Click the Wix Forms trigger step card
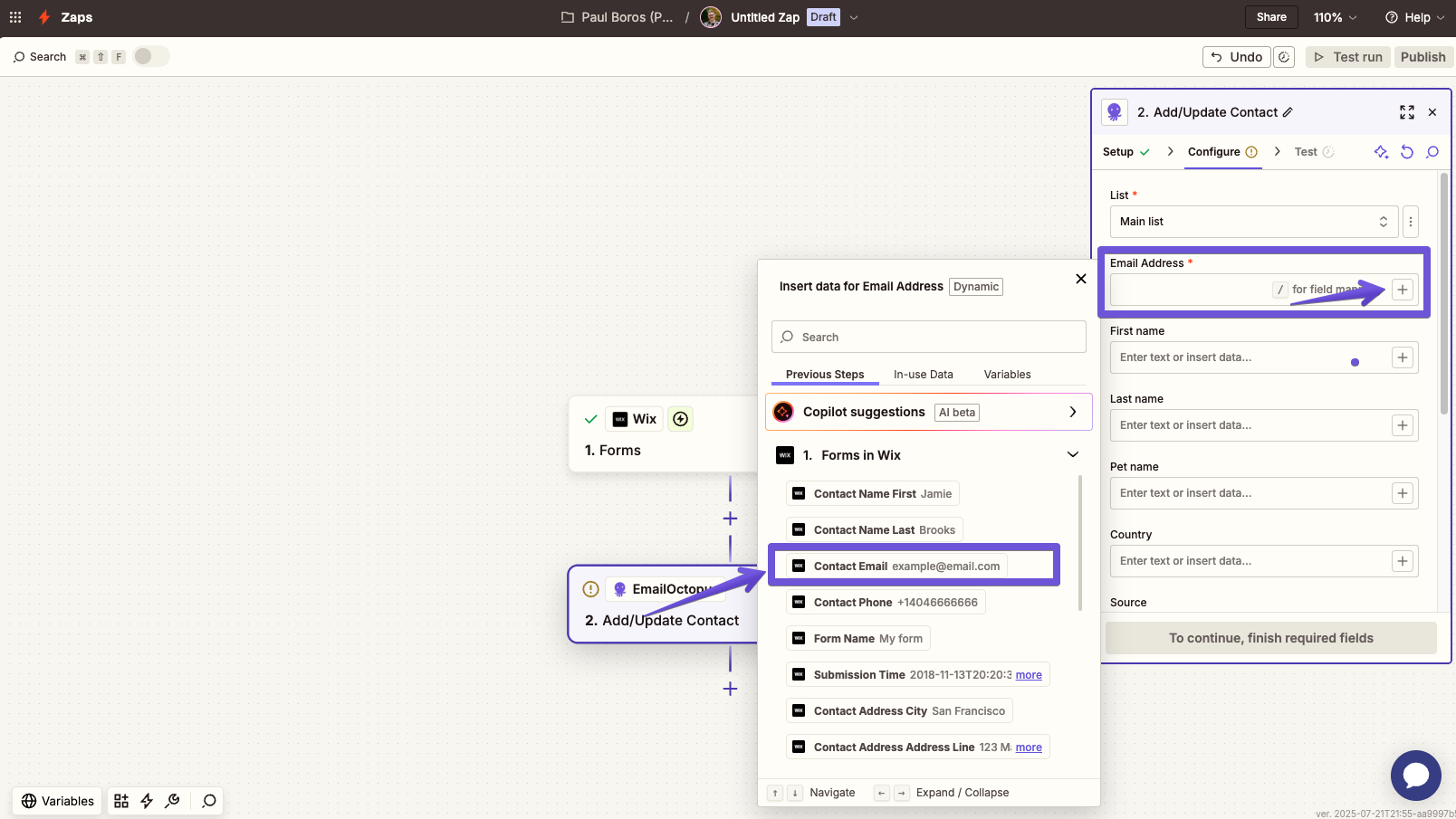 (664, 434)
